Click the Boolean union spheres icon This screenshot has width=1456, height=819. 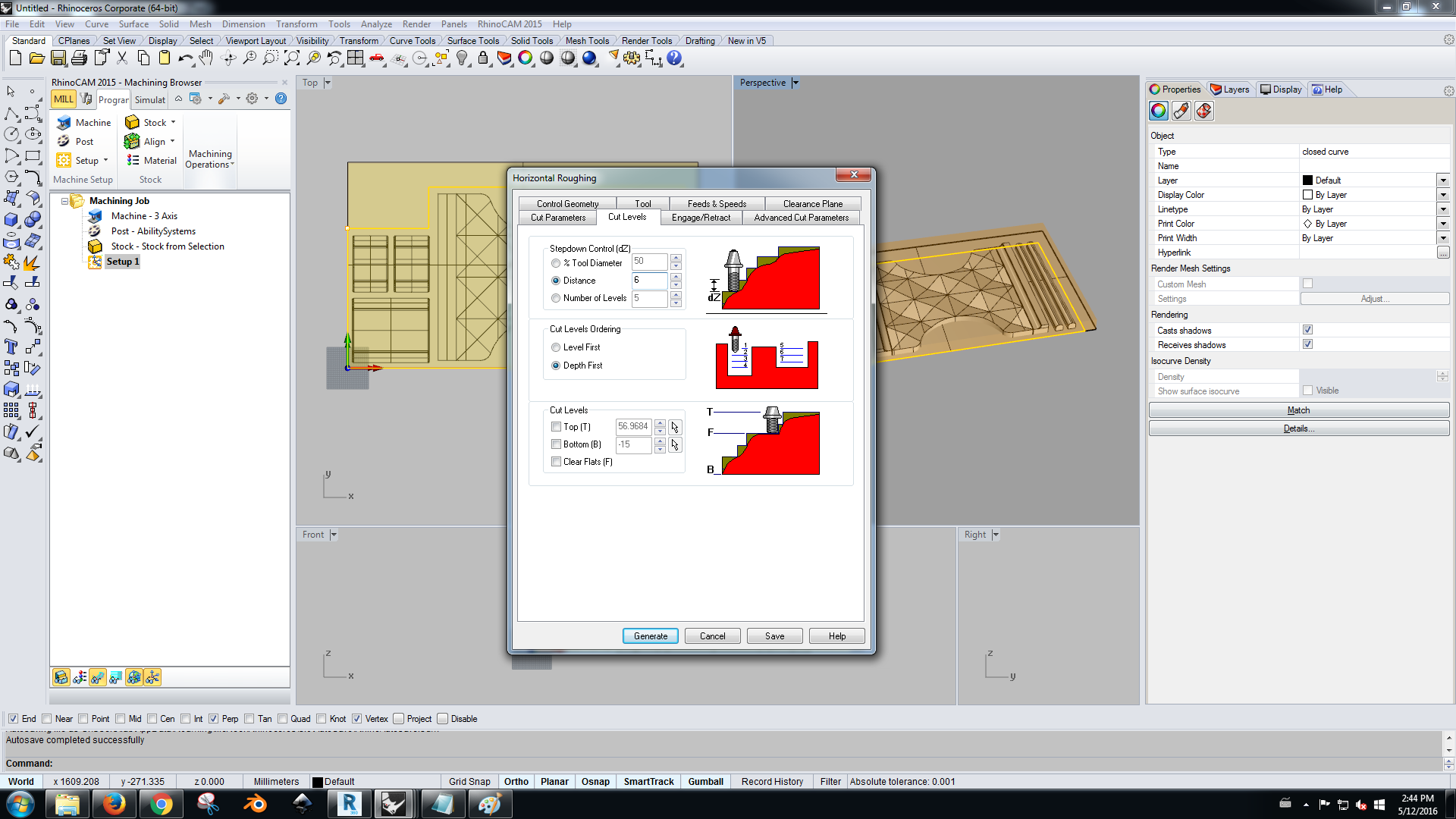pyautogui.click(x=33, y=220)
